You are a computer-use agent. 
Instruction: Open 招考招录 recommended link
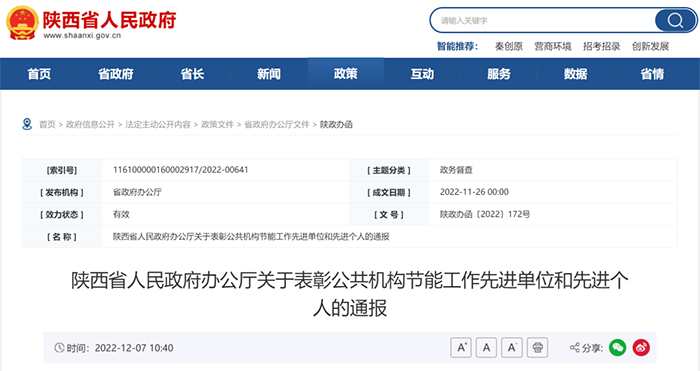click(601, 46)
